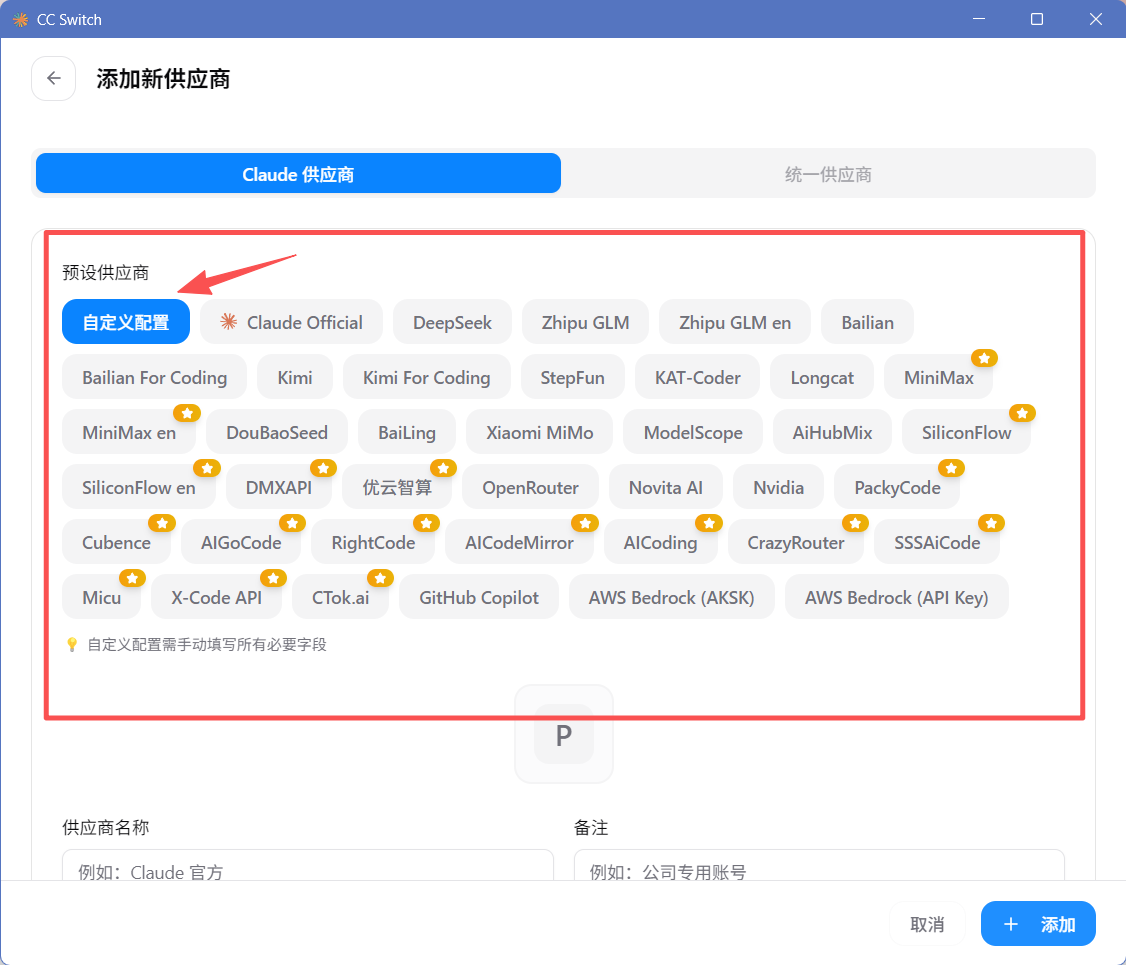This screenshot has height=965, width=1126.
Task: Select the X-Code API preset
Action: pyautogui.click(x=216, y=597)
